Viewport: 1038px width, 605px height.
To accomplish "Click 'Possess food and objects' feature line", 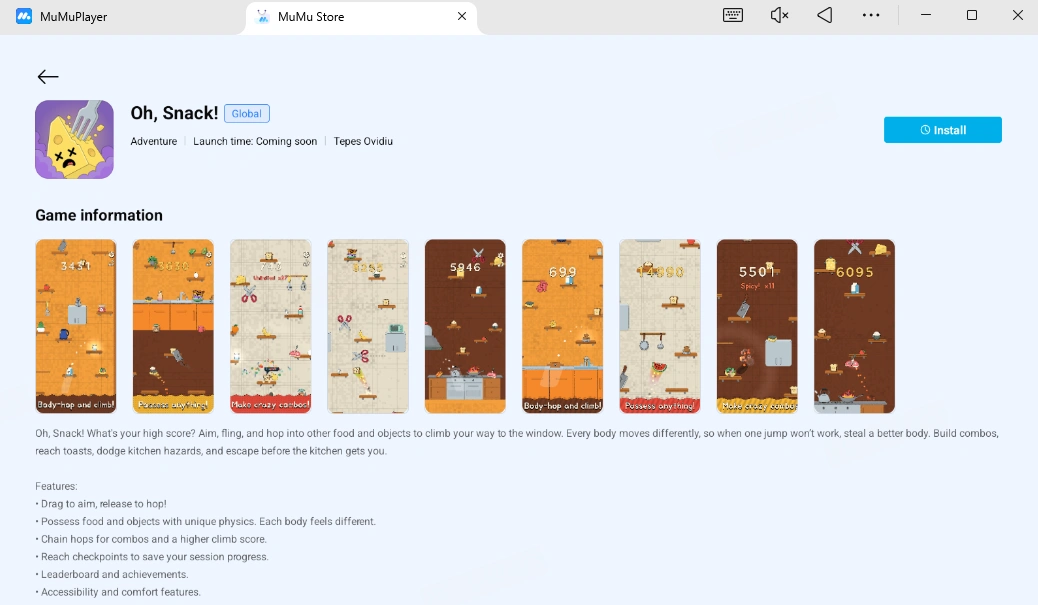I will click(206, 522).
